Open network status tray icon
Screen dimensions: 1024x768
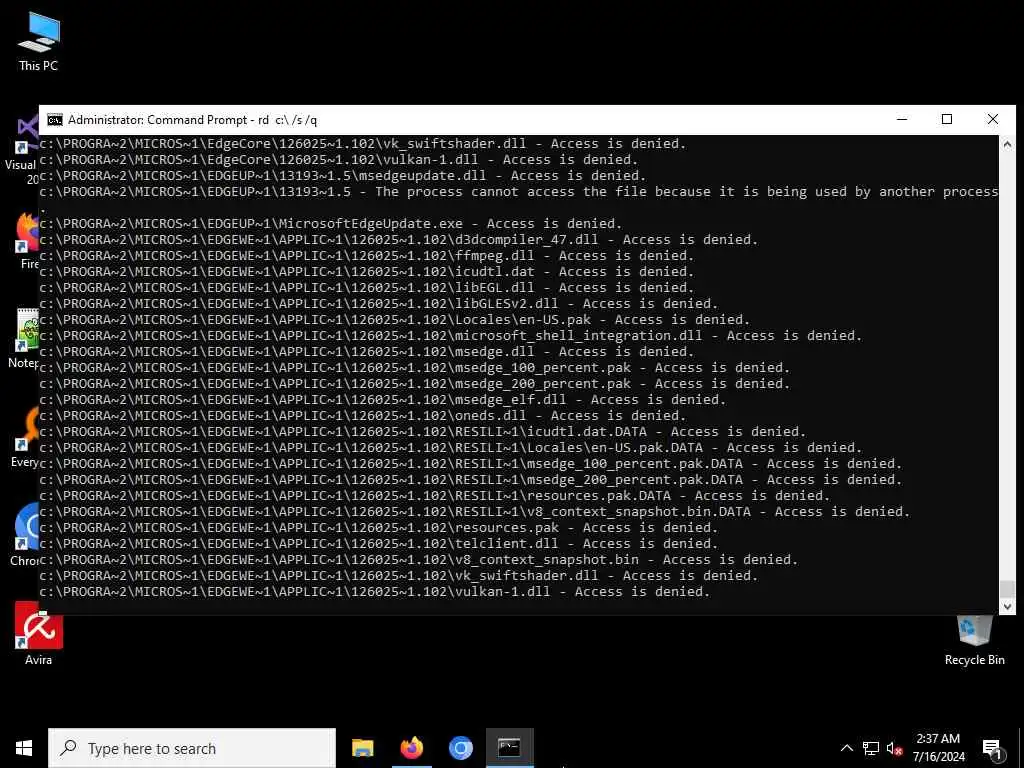click(x=871, y=748)
